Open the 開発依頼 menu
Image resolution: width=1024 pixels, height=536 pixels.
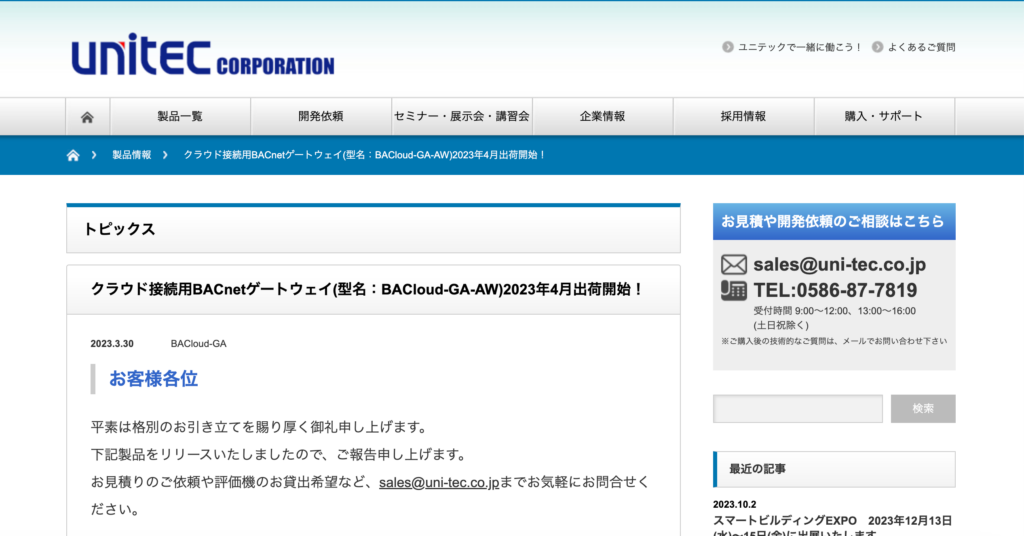(321, 117)
